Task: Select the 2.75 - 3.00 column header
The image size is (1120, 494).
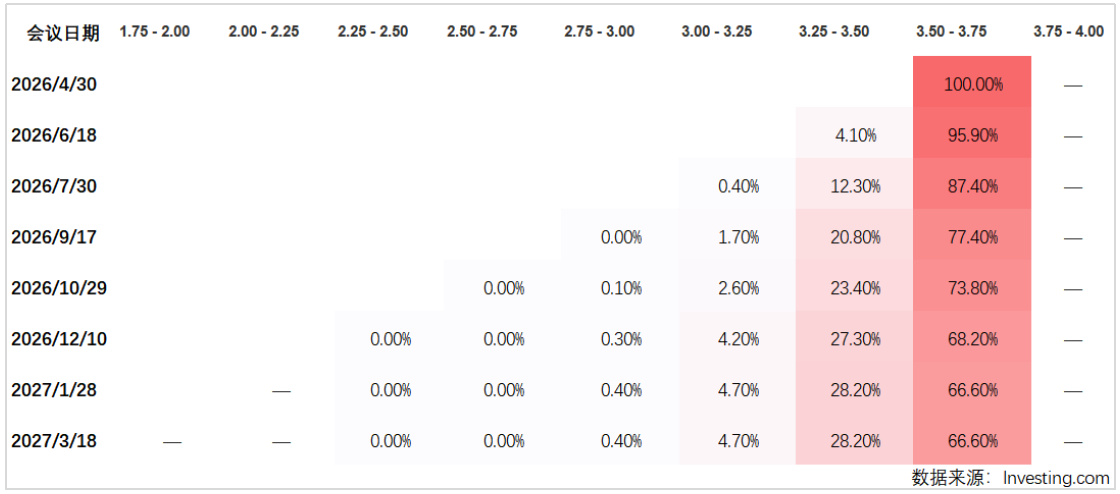Action: tap(599, 32)
